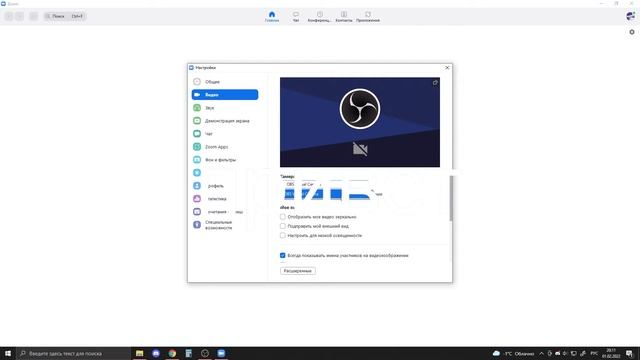Click the OBS camera video preview

click(x=360, y=122)
